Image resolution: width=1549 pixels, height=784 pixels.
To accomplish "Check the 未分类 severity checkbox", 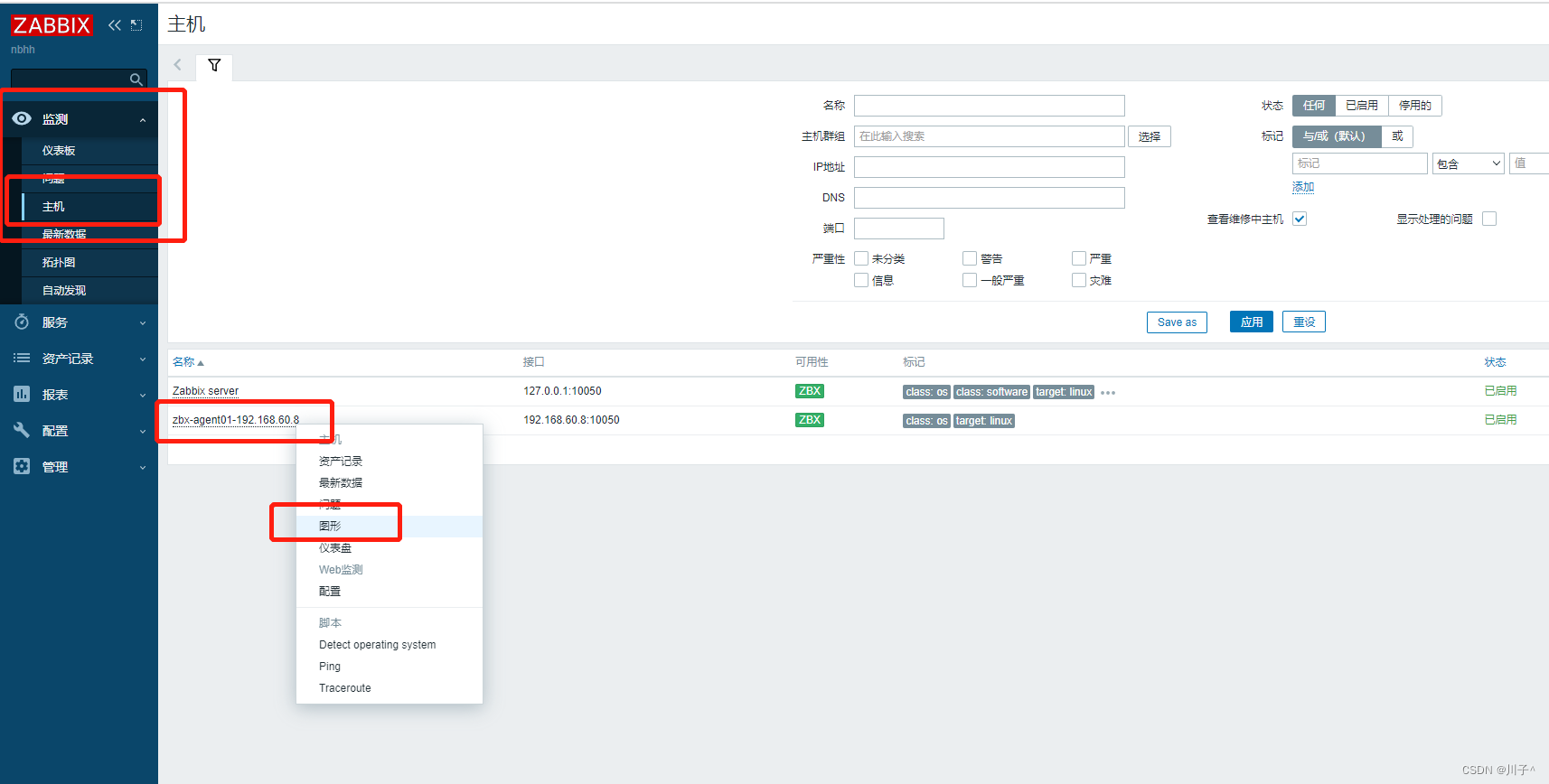I will (861, 258).
